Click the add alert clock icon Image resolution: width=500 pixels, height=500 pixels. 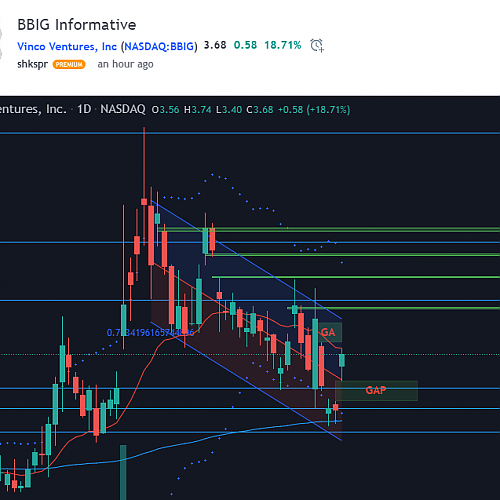[x=317, y=45]
